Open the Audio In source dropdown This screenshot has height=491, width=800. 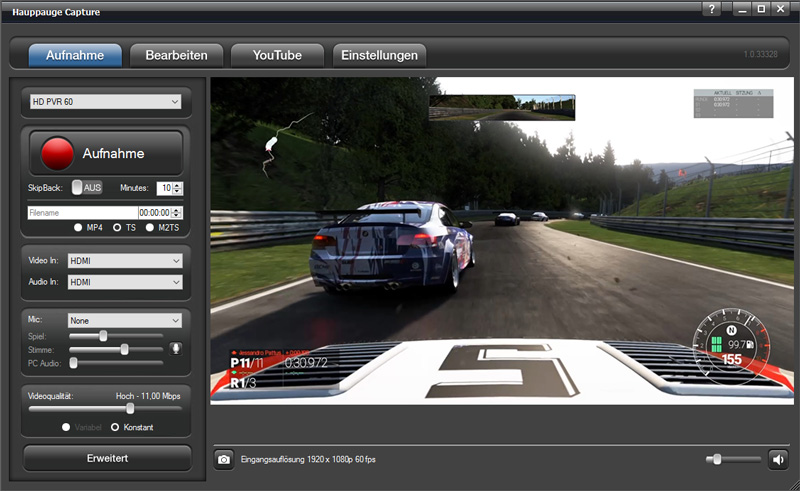click(x=124, y=282)
